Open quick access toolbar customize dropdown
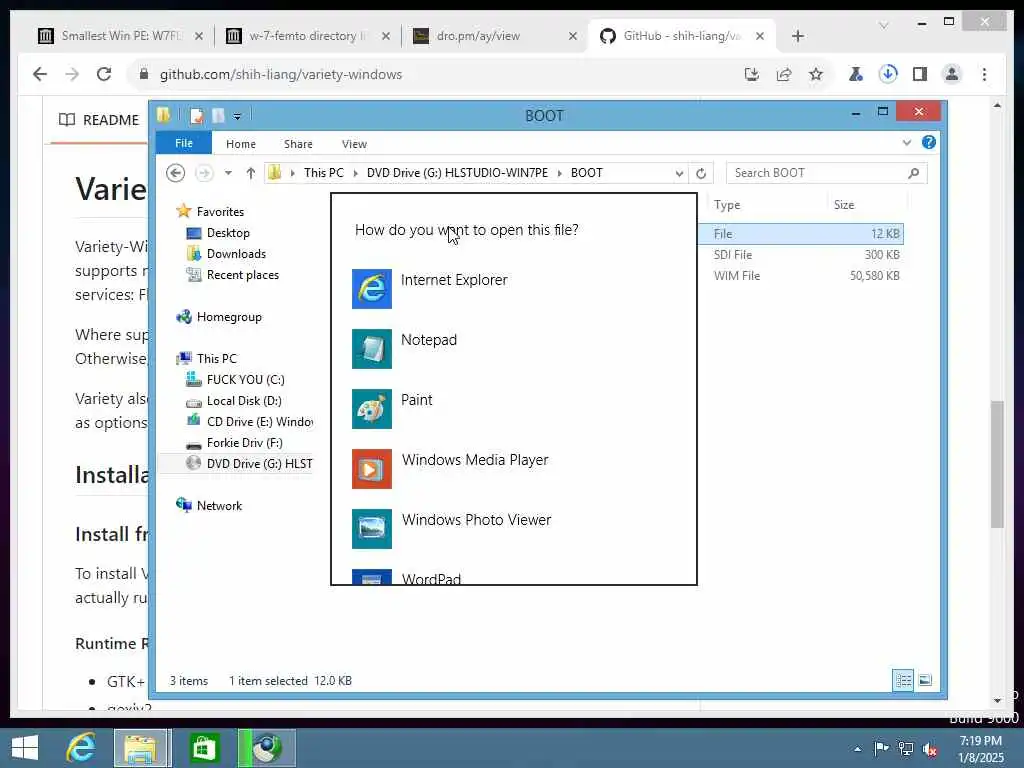 237,116
